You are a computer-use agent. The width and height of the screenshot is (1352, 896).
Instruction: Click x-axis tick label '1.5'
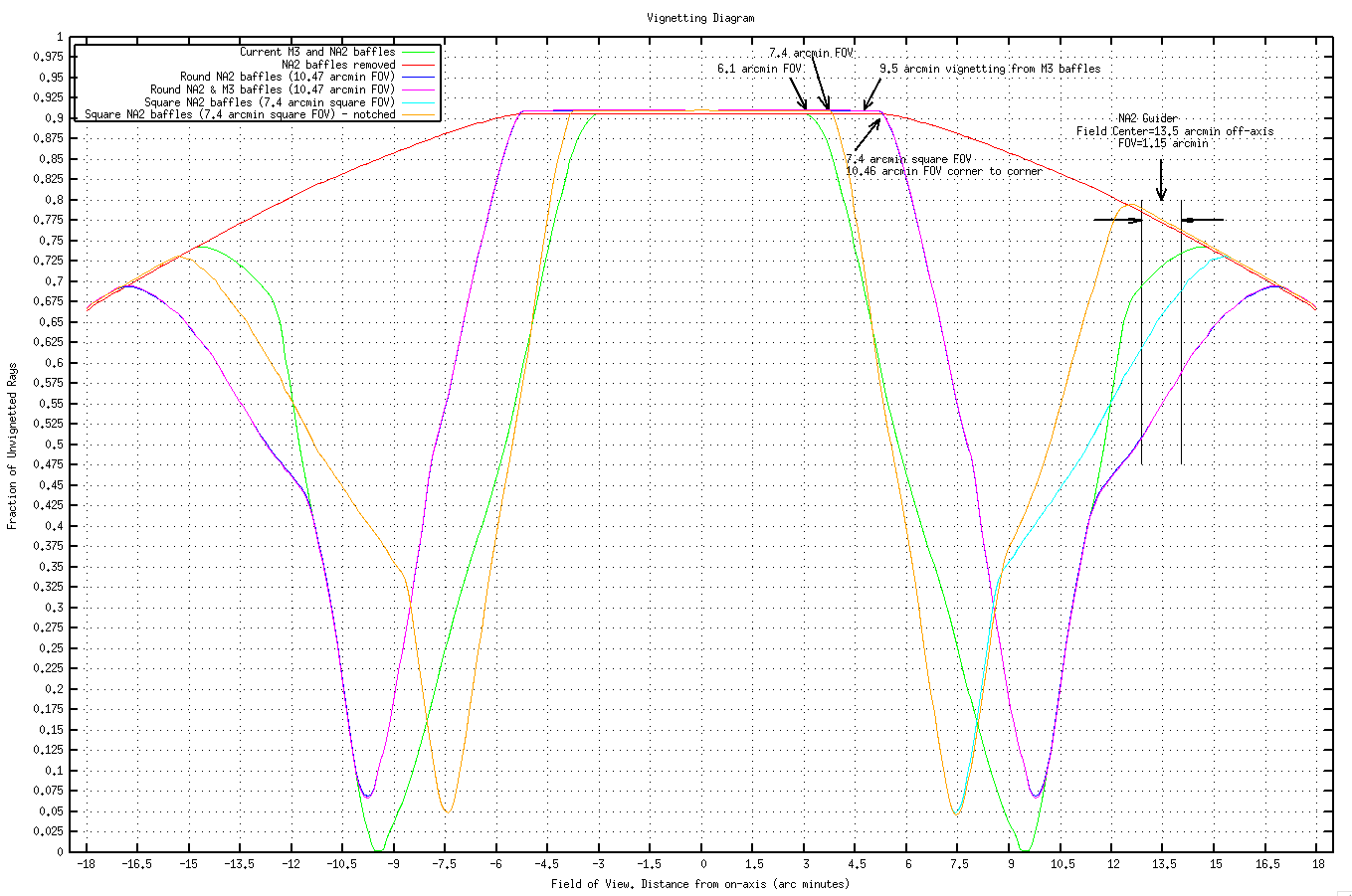753,865
